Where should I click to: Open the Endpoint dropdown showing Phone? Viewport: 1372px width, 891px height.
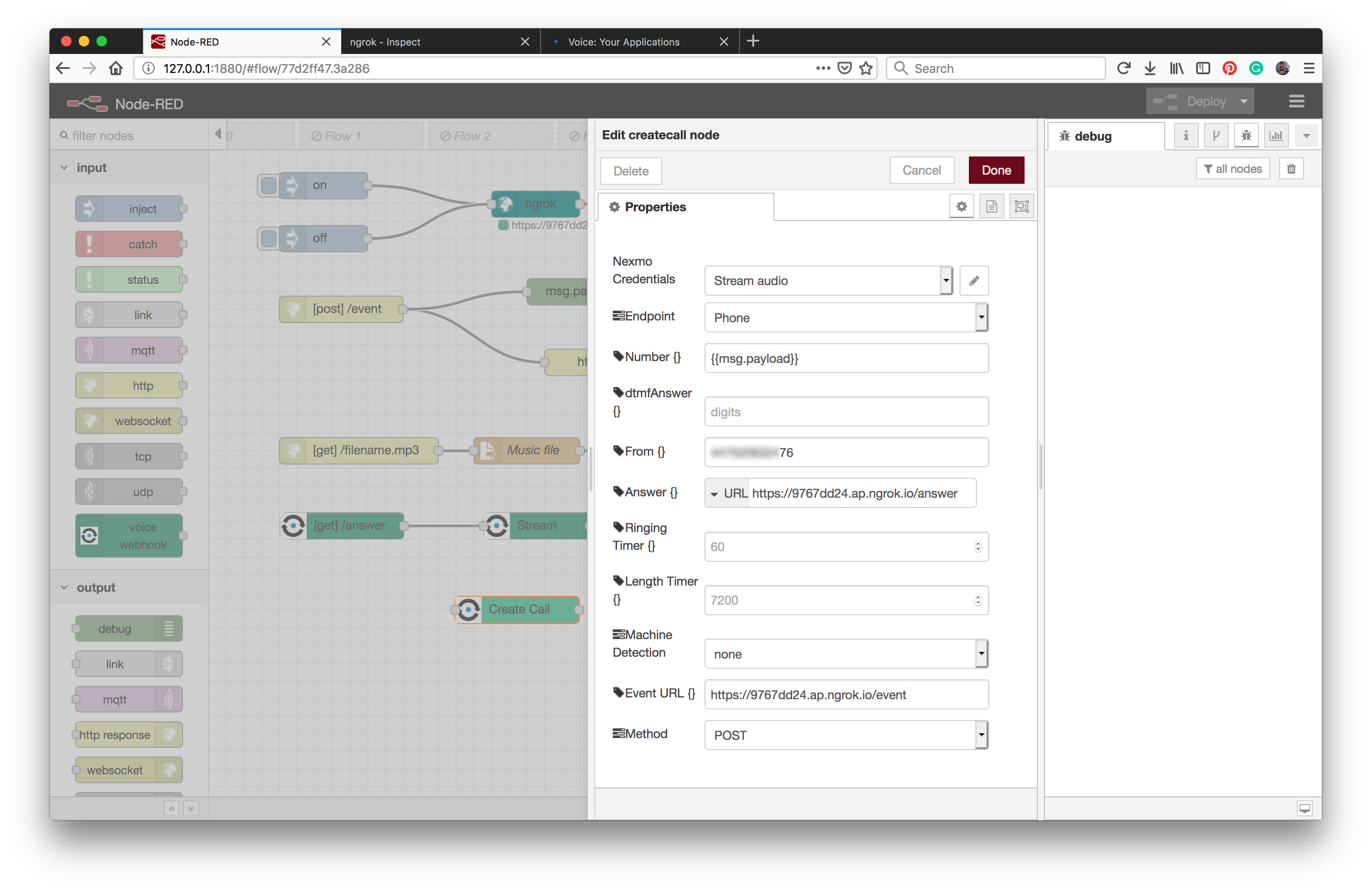pyautogui.click(x=846, y=318)
